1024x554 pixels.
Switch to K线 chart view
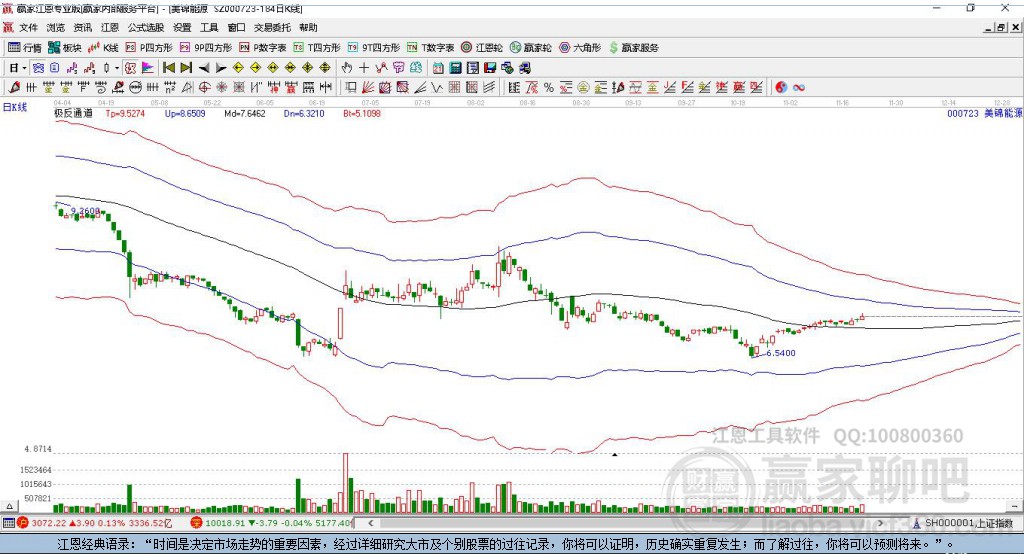103,48
